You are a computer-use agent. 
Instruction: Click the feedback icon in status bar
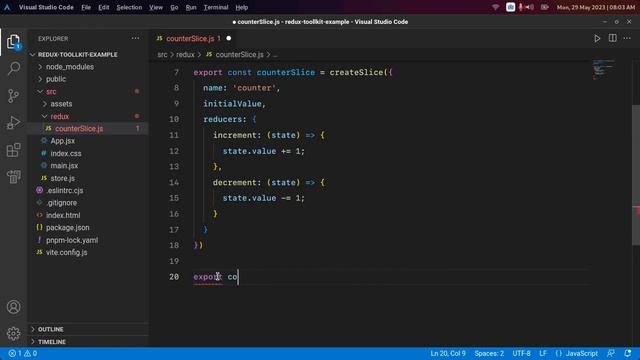(611, 353)
